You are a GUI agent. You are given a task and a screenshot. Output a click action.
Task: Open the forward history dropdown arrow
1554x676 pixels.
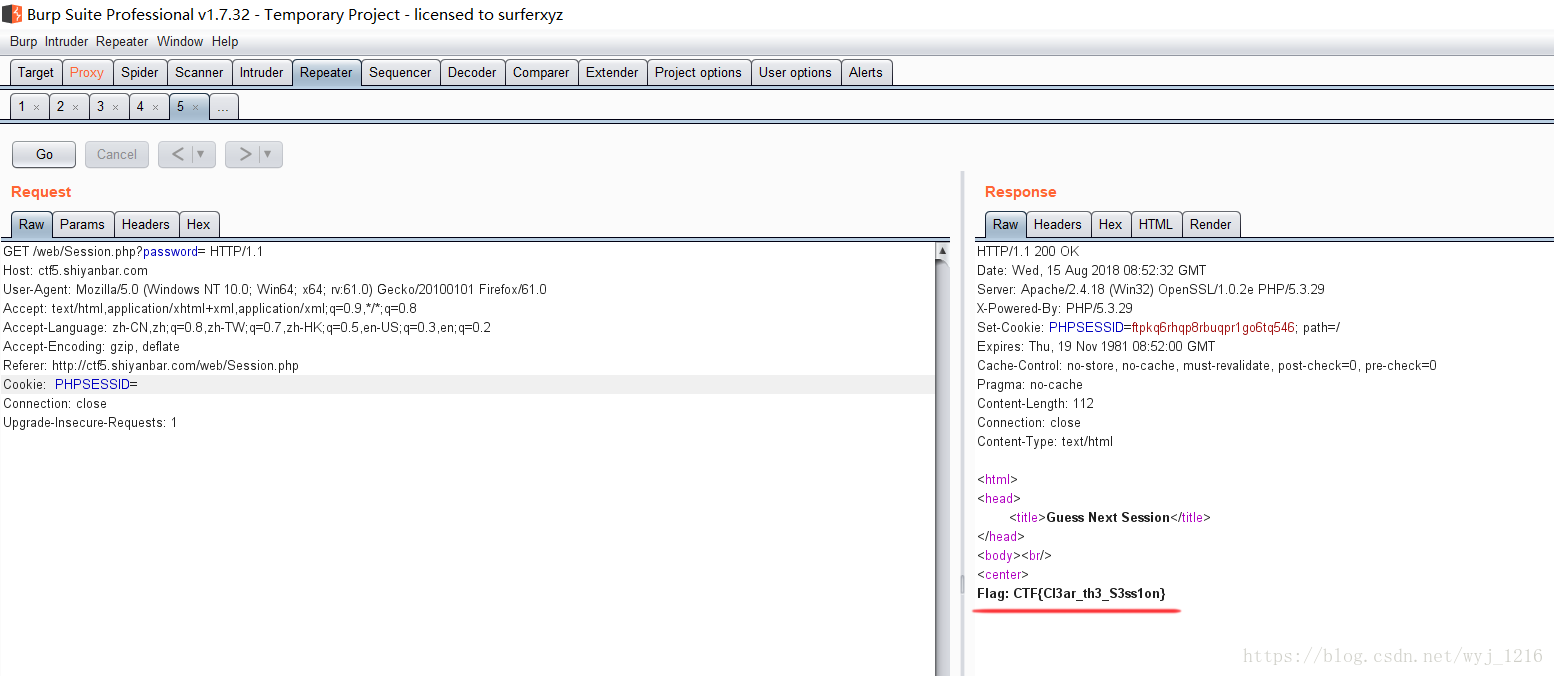[269, 154]
